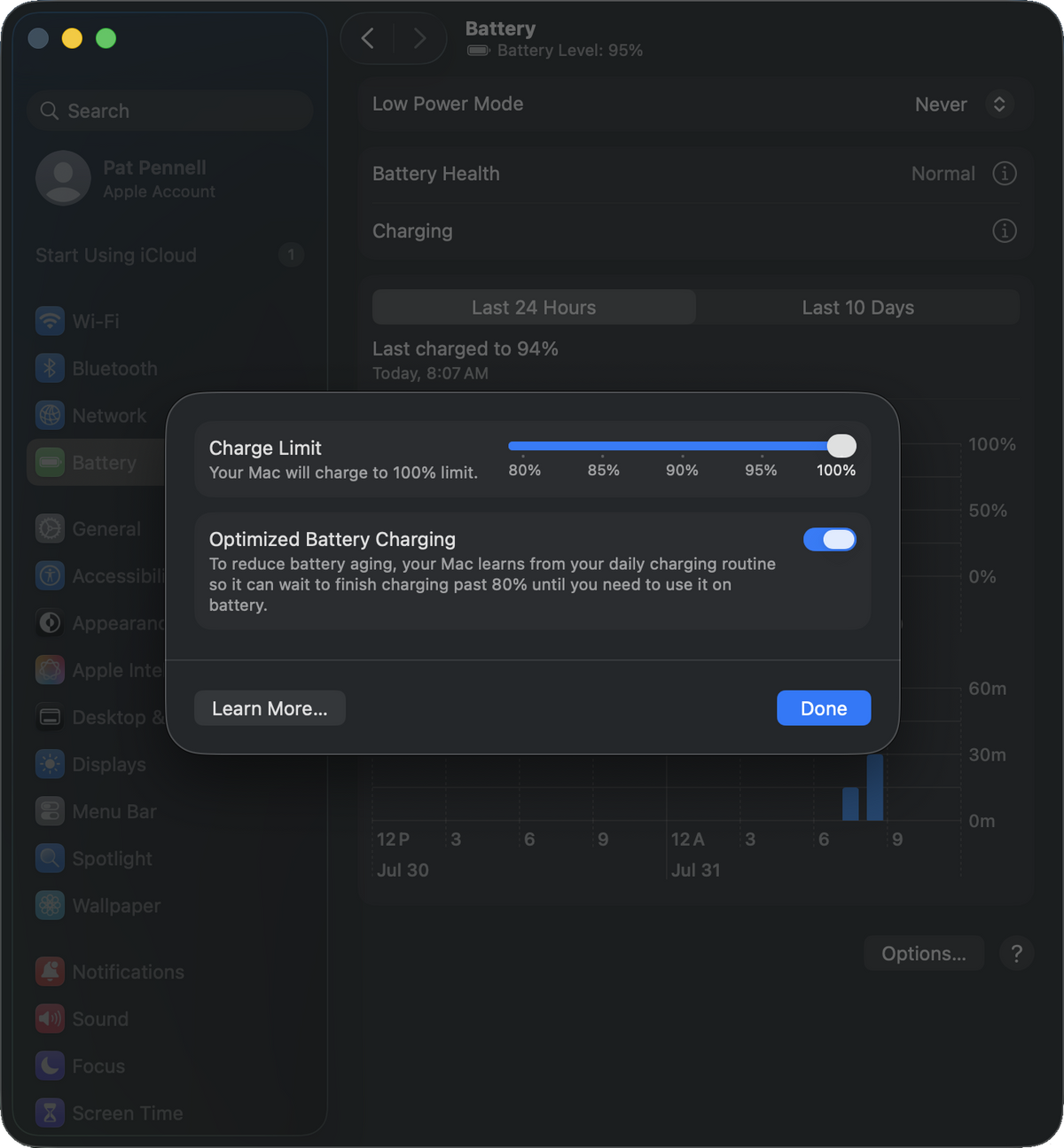Click the Options button

point(924,953)
